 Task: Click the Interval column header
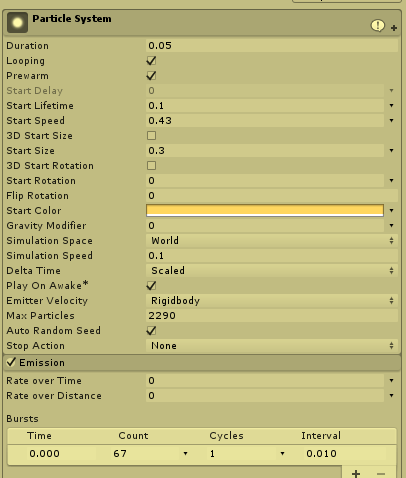point(321,436)
